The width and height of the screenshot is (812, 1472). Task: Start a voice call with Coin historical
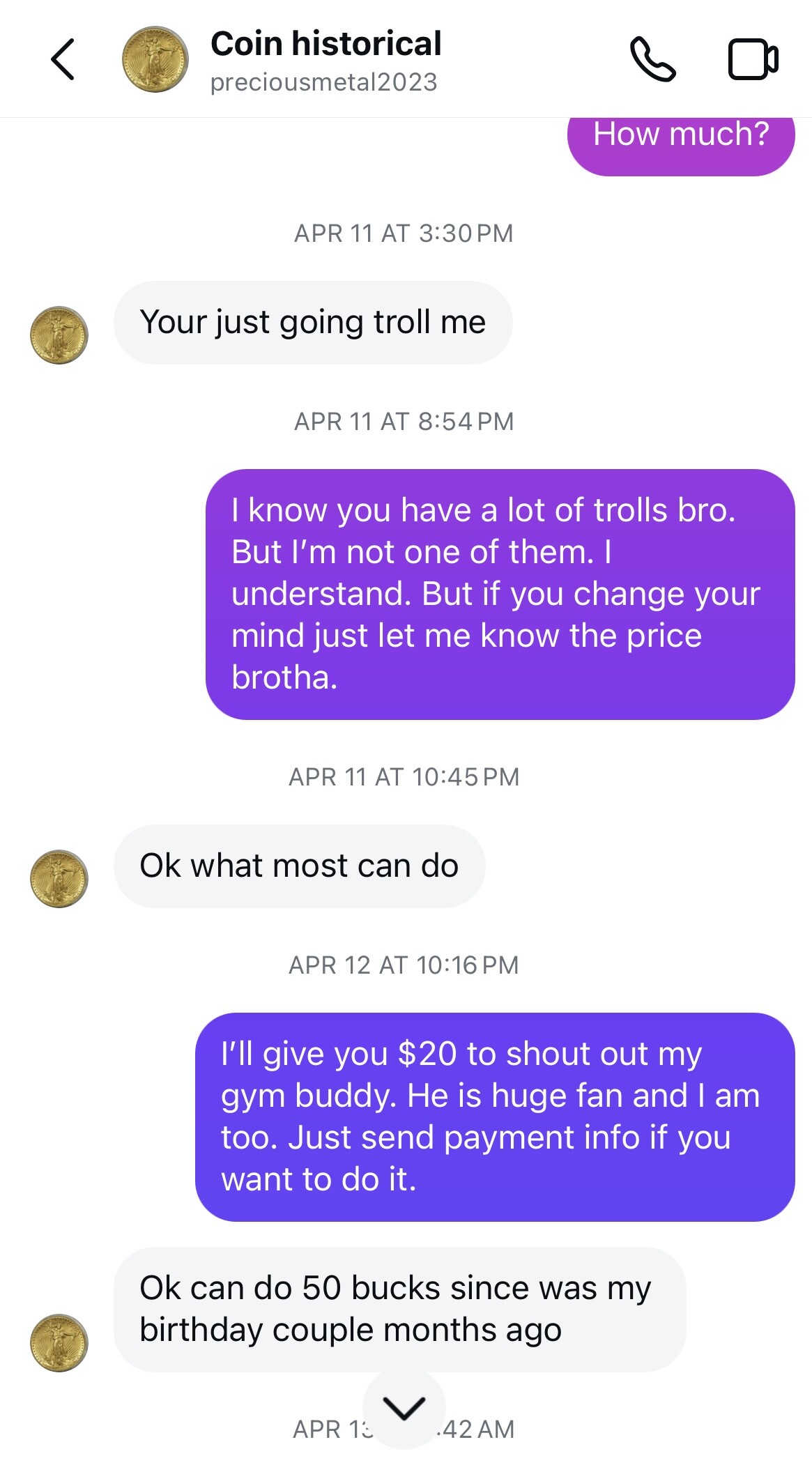coord(652,60)
